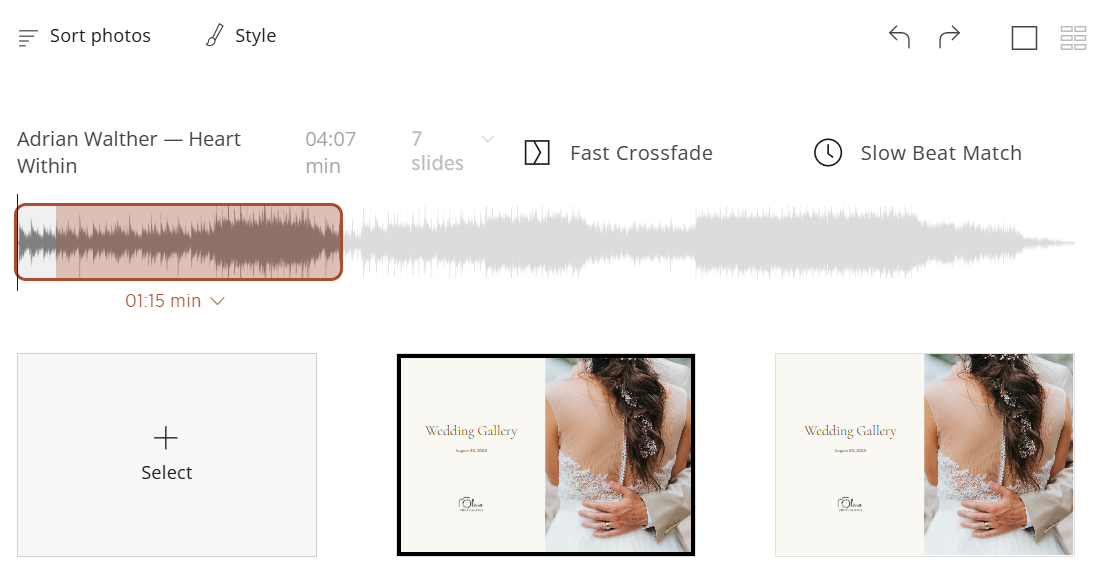The height and width of the screenshot is (573, 1103).
Task: Switch to grid view layout
Action: [x=1073, y=38]
